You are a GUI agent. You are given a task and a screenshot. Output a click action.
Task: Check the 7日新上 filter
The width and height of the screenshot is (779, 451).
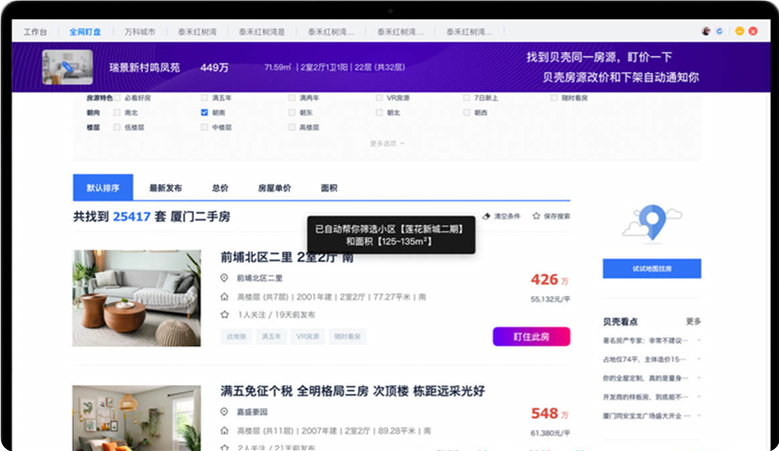click(x=467, y=98)
